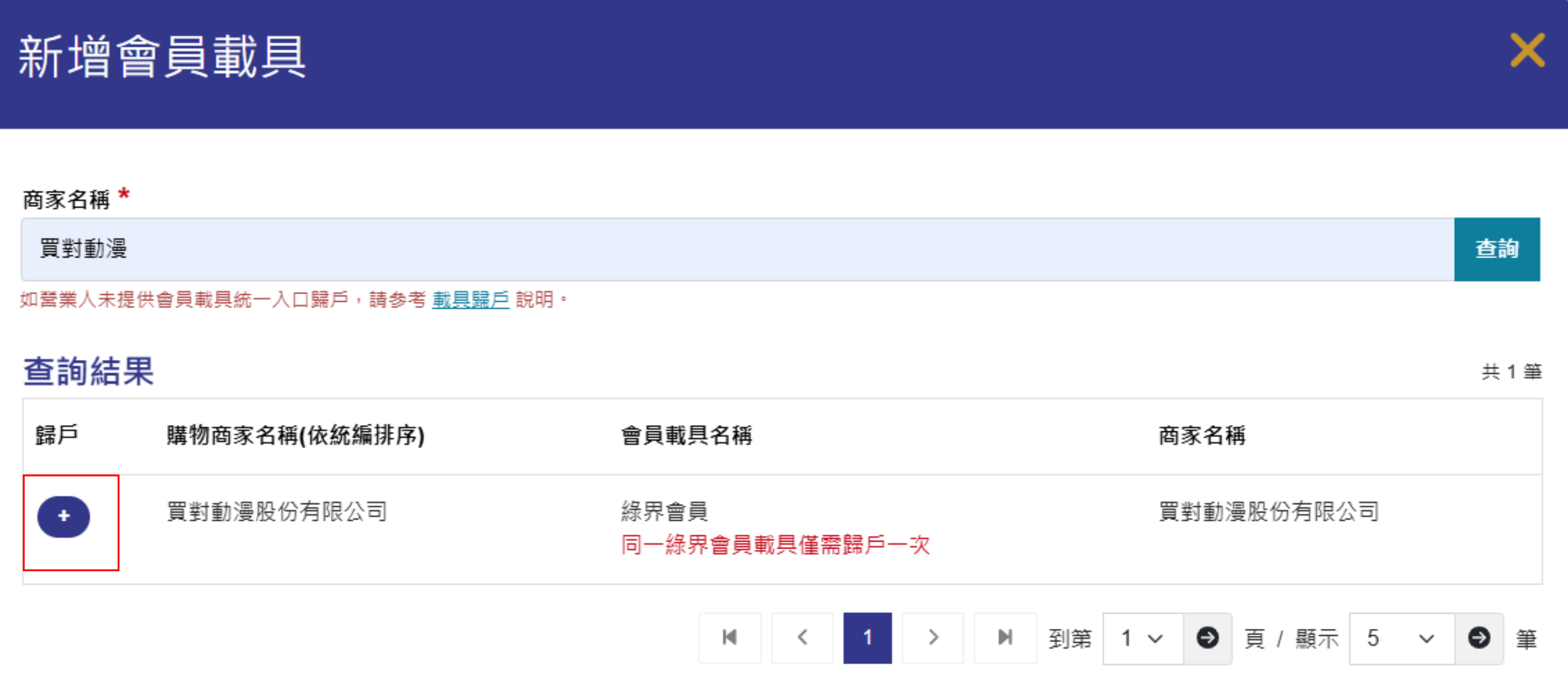Confirm jump to selected page arrow
This screenshot has width=1568, height=675.
point(1208,638)
